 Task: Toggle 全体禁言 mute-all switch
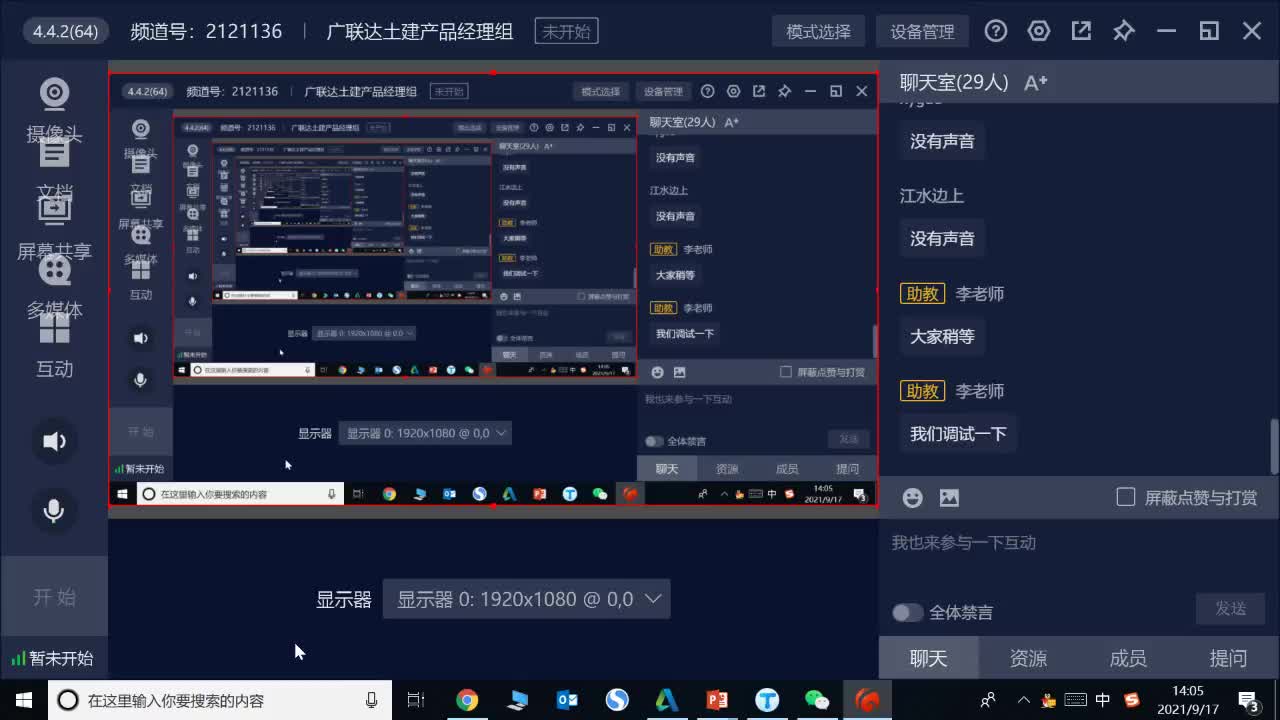pyautogui.click(x=908, y=612)
